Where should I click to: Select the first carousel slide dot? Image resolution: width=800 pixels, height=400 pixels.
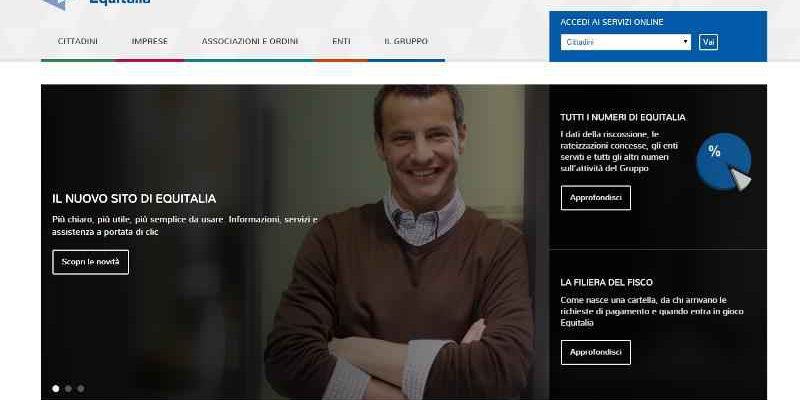tap(56, 389)
